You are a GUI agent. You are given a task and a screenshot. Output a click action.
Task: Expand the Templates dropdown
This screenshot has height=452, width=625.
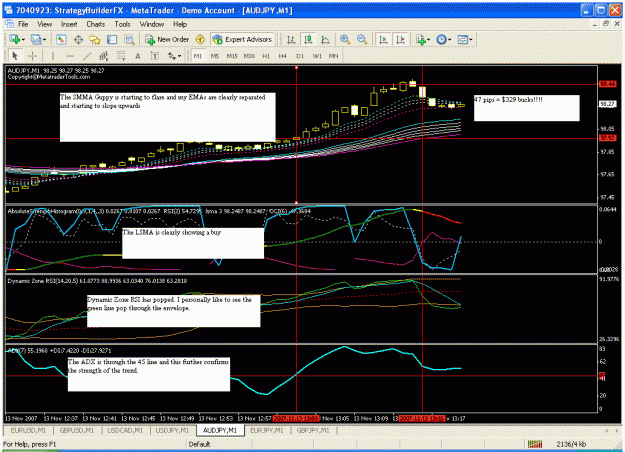pyautogui.click(x=471, y=40)
